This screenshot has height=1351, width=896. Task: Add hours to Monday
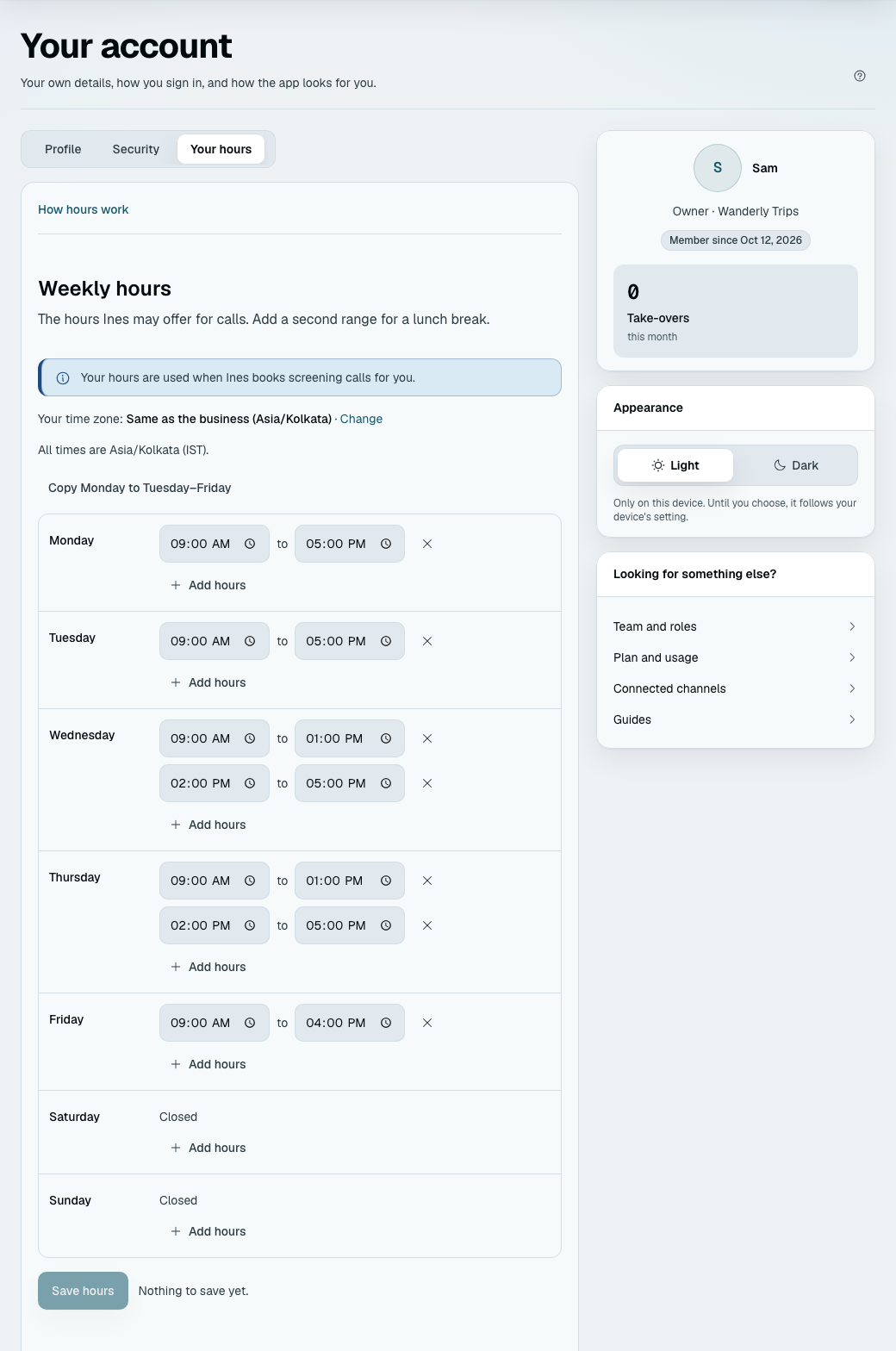pos(208,585)
